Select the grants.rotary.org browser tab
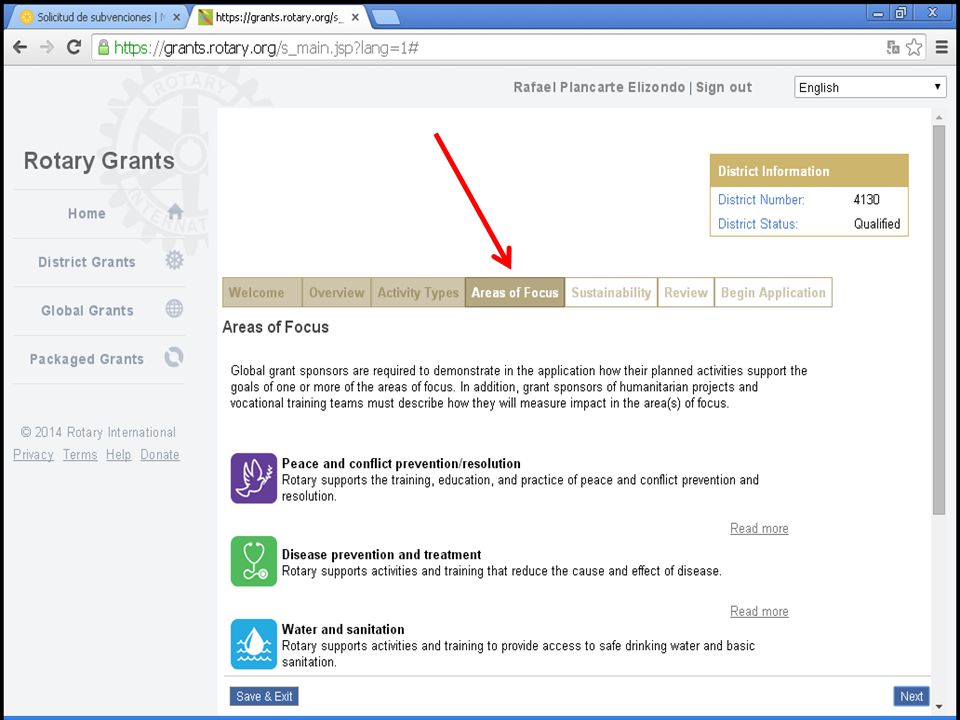960x720 pixels. click(x=279, y=17)
